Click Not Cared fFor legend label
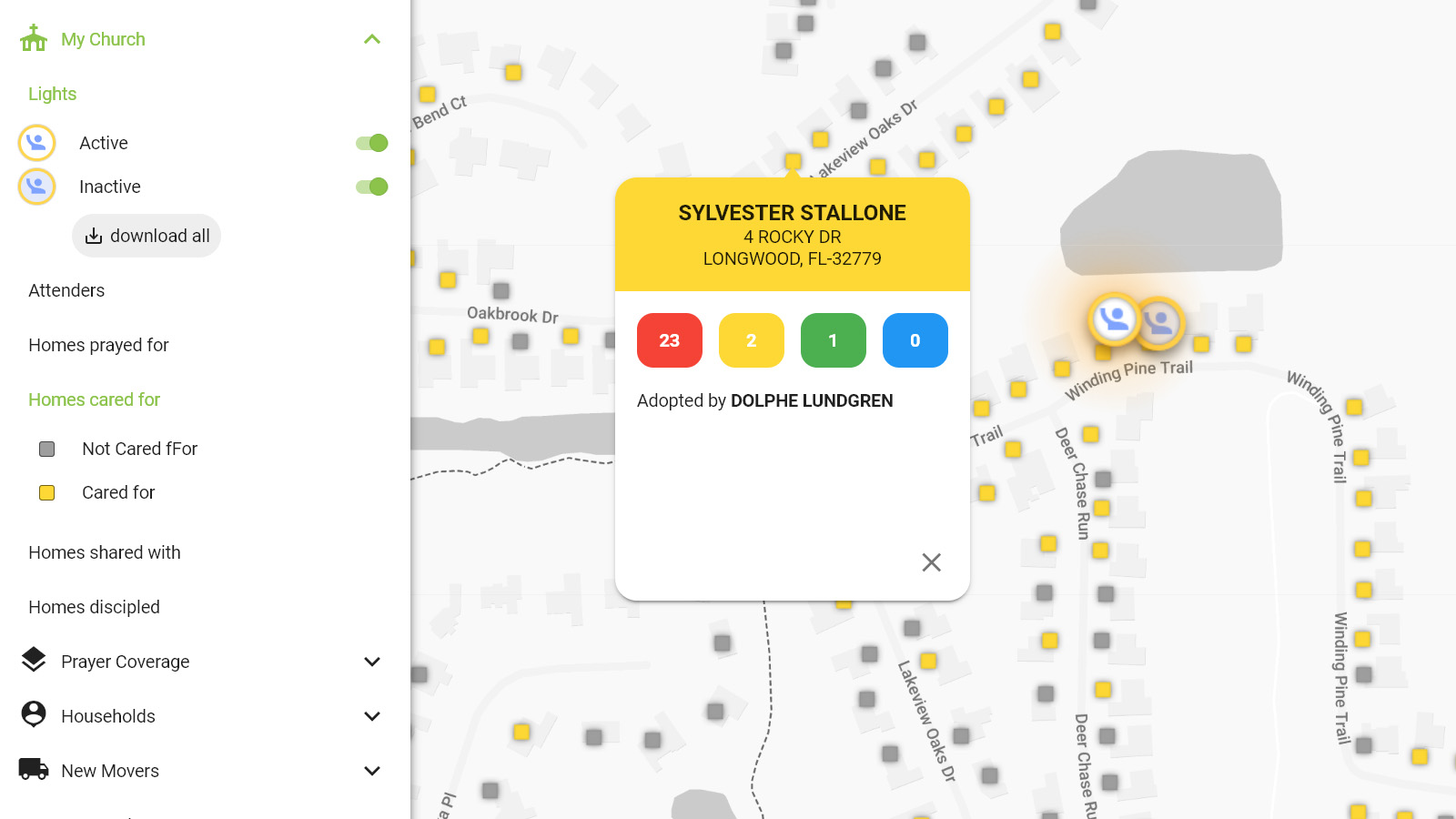 click(x=139, y=449)
